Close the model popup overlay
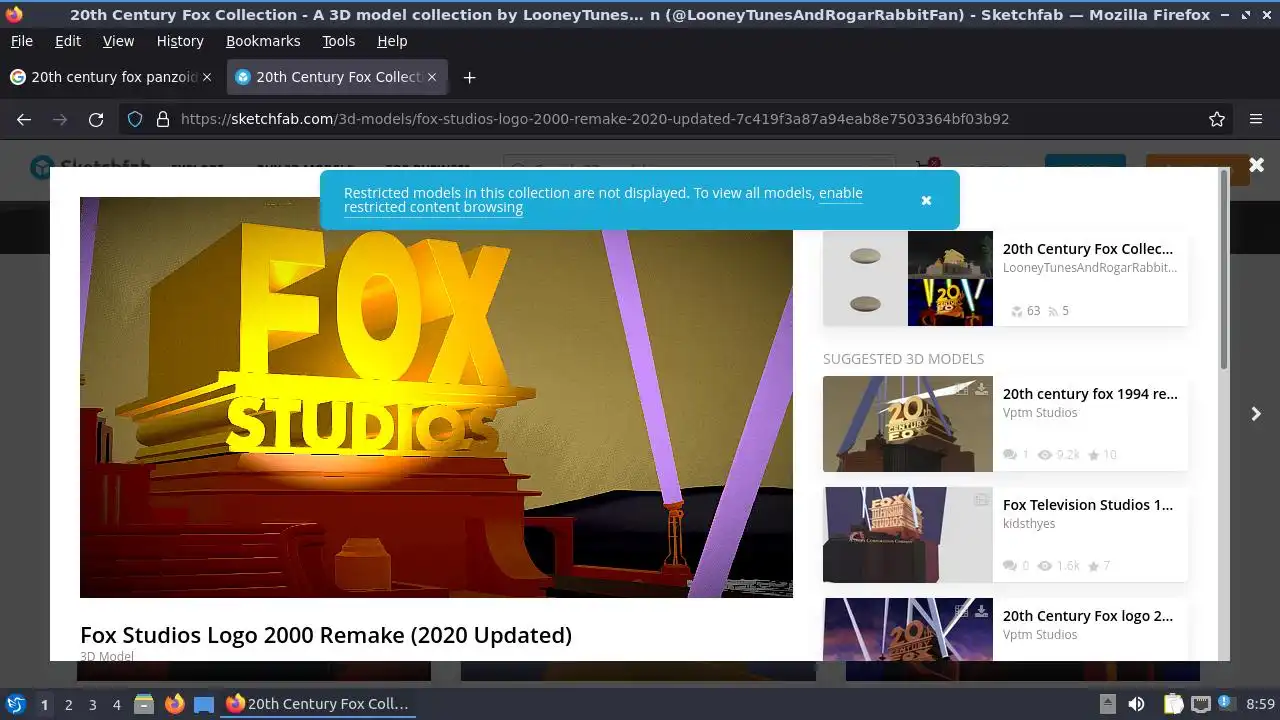The image size is (1280, 720). (x=1256, y=165)
